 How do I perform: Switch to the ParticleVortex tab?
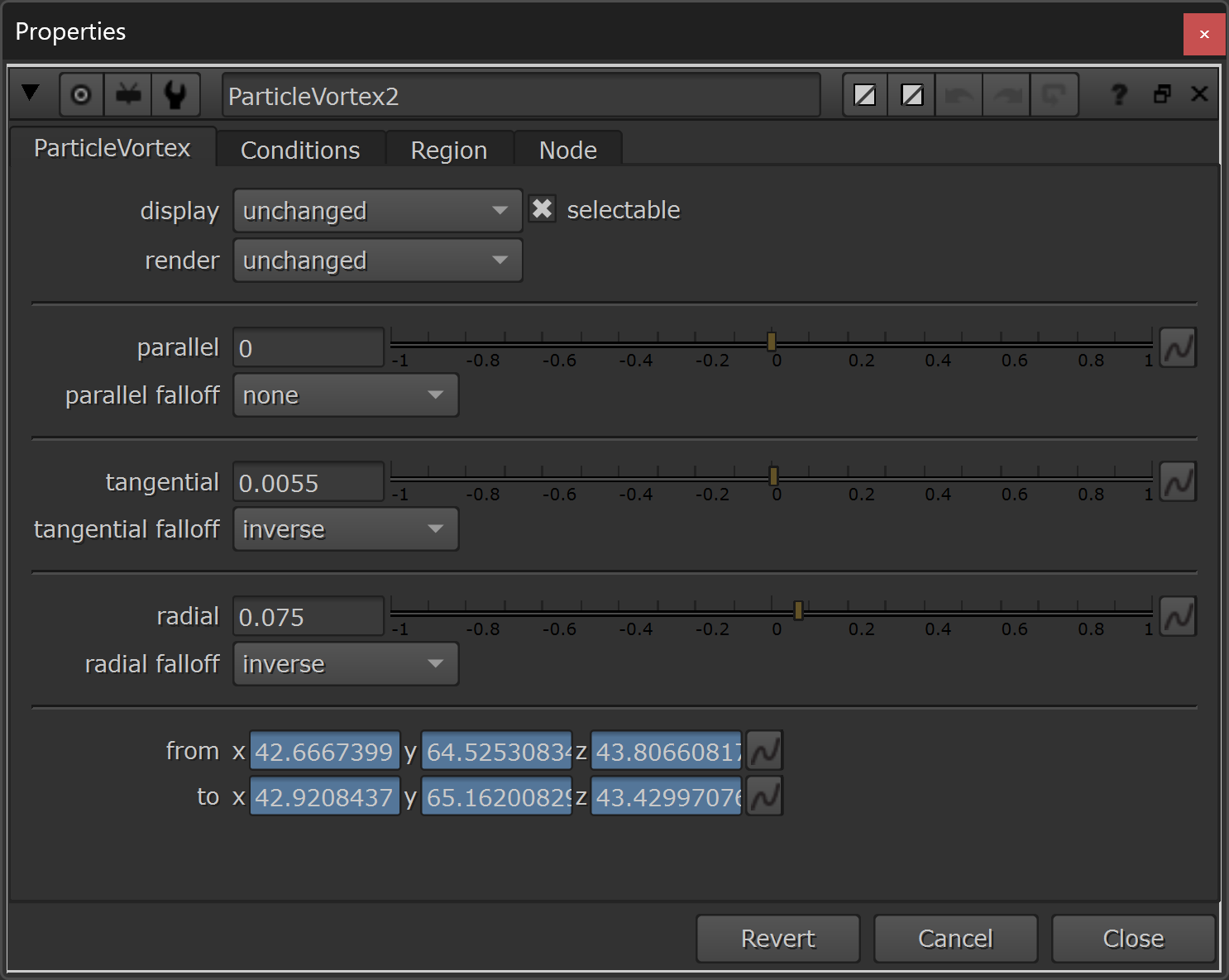coord(112,147)
